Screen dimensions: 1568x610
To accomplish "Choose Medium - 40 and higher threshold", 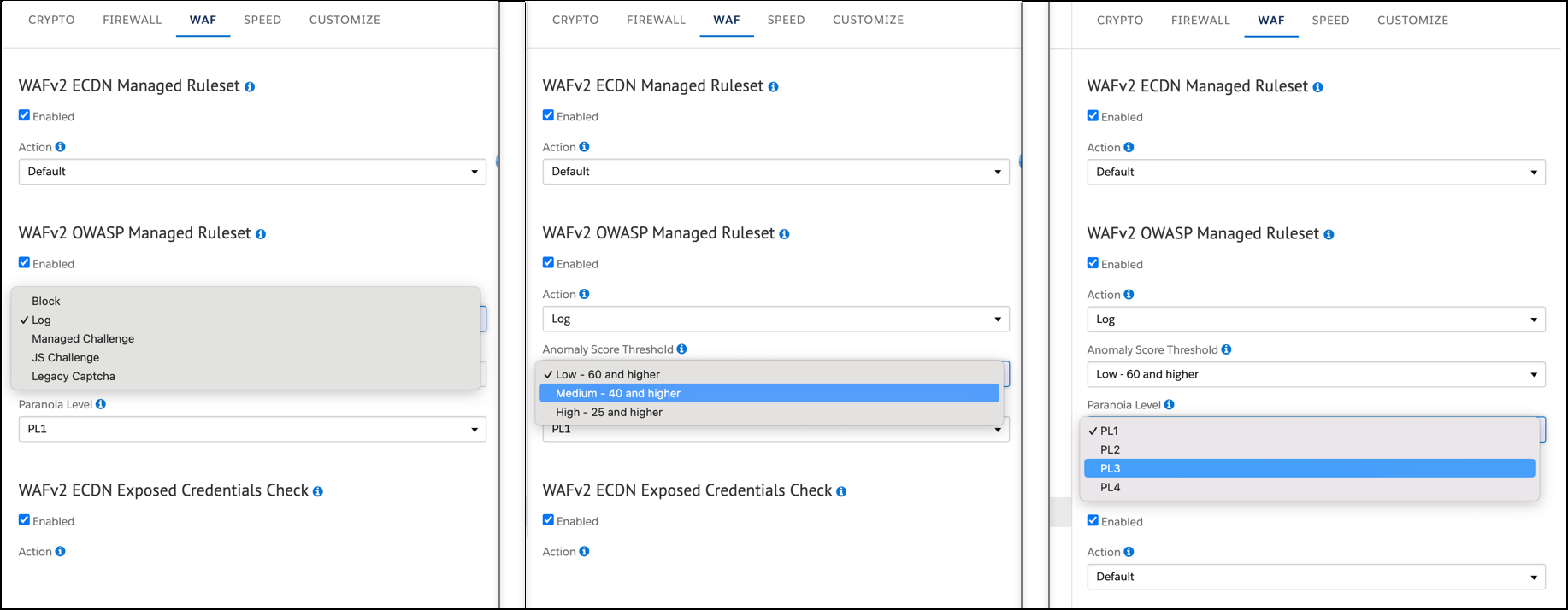I will tap(769, 393).
